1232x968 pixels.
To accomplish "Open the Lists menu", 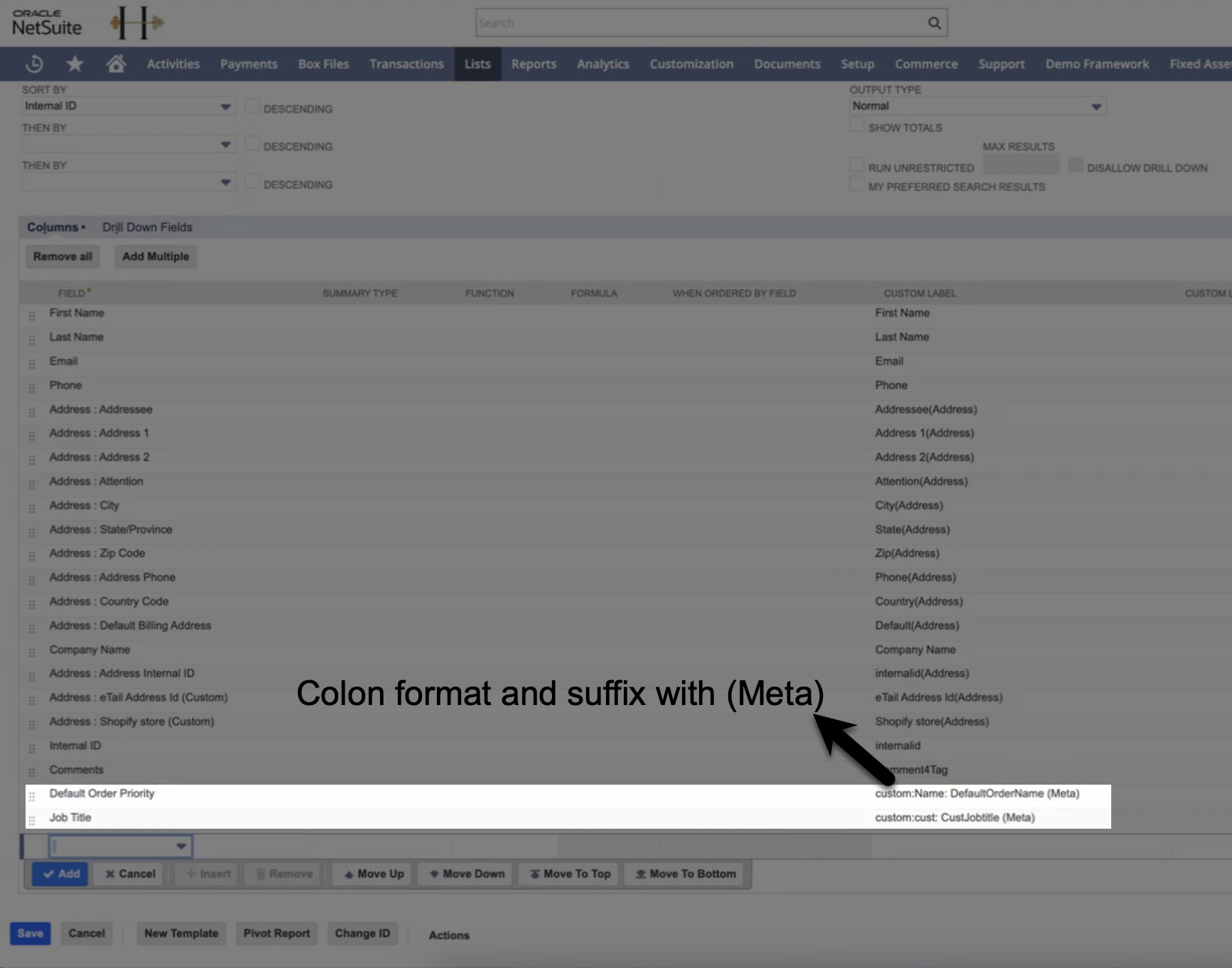I will pyautogui.click(x=477, y=64).
